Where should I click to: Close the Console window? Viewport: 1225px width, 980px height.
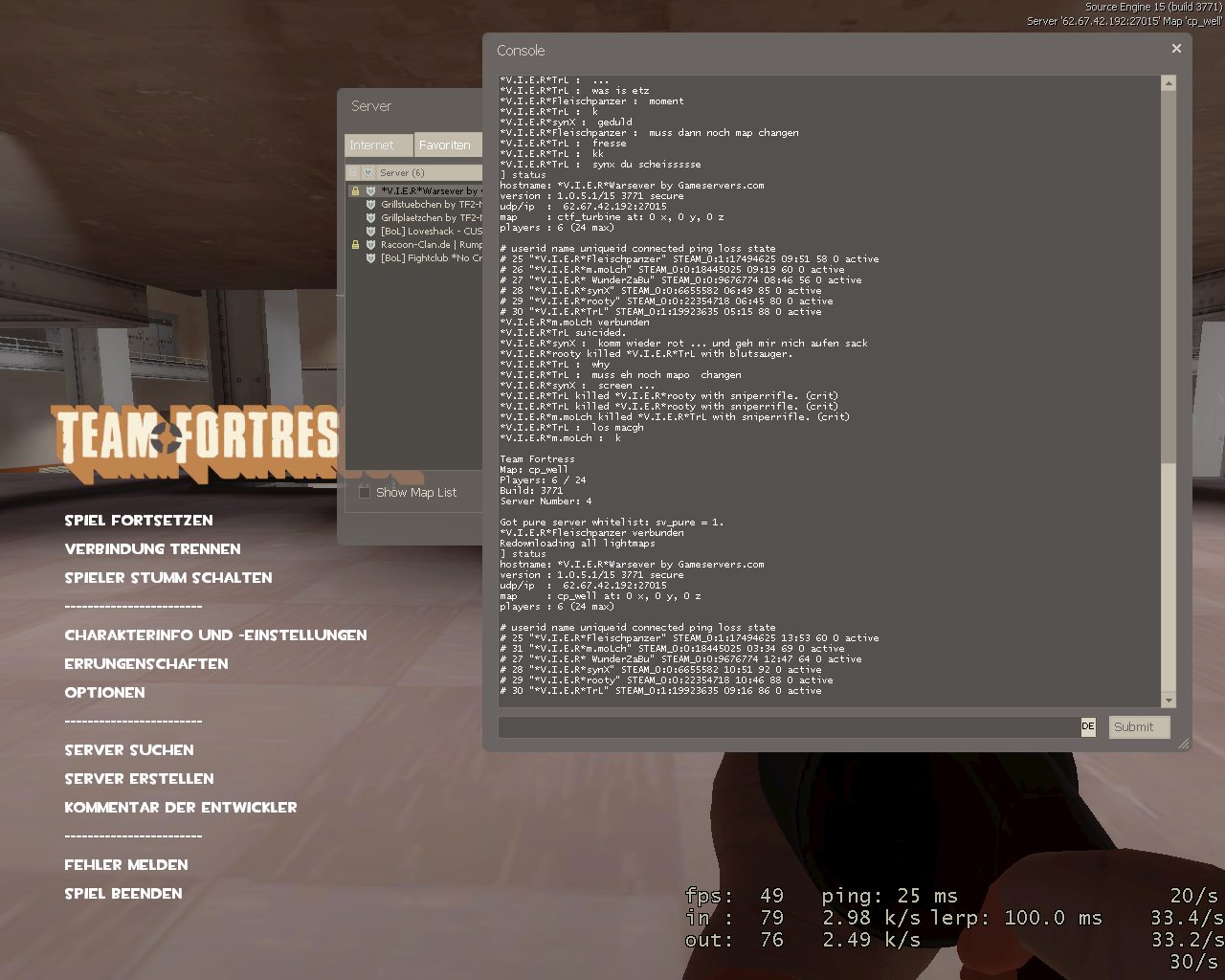click(x=1176, y=49)
